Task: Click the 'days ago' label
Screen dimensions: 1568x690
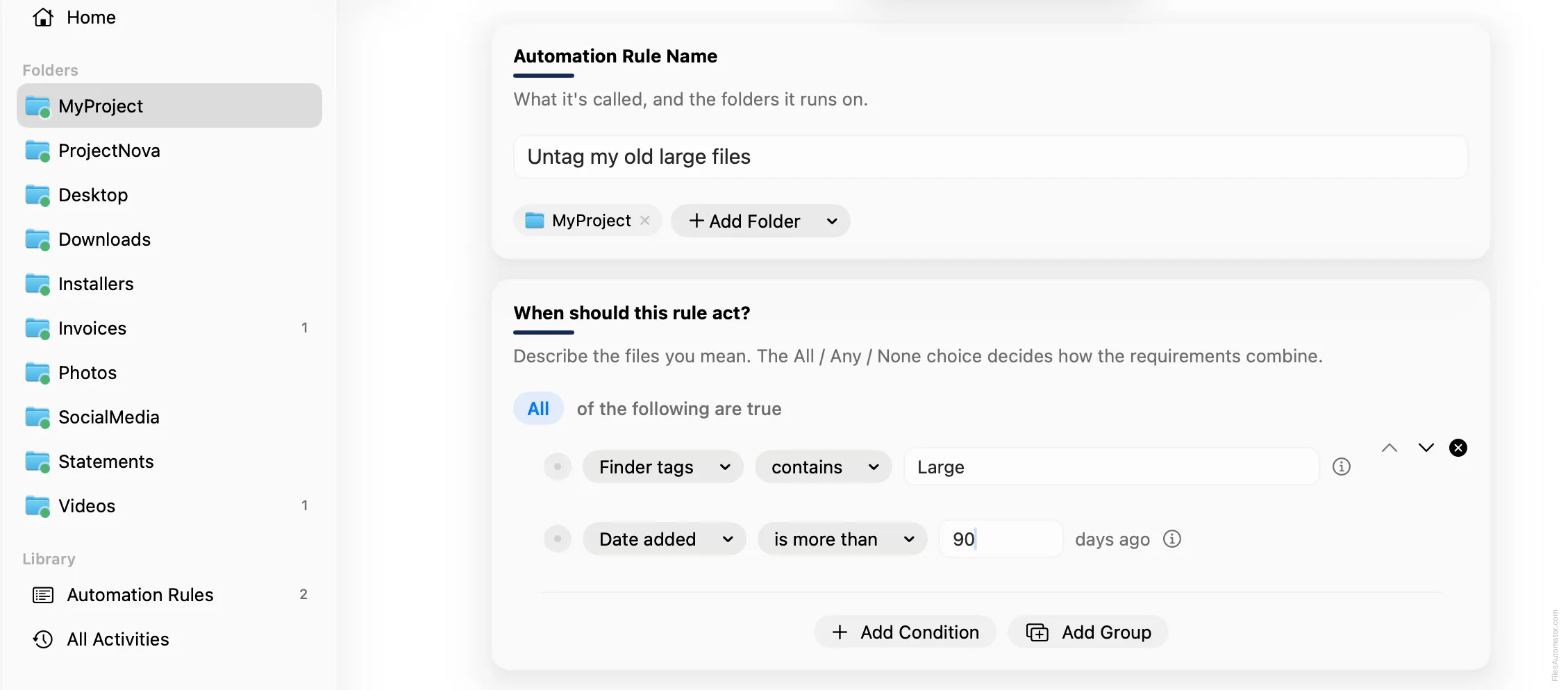Action: pos(1112,539)
